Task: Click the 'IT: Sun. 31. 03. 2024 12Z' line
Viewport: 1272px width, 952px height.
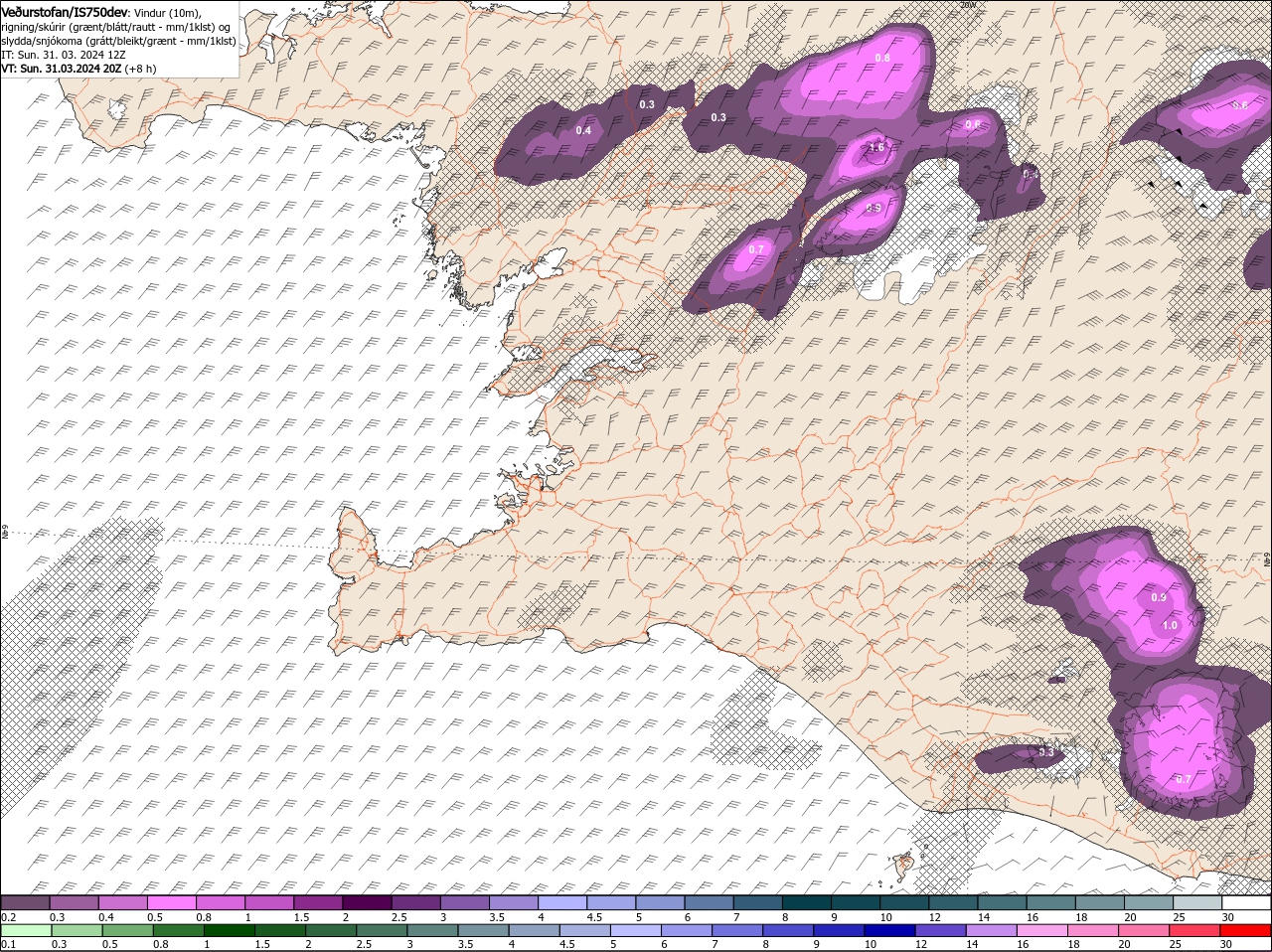Action: [64, 55]
